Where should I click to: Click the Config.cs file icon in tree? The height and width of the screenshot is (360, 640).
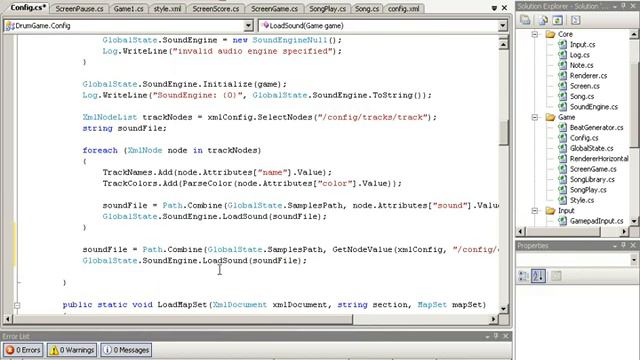562,138
